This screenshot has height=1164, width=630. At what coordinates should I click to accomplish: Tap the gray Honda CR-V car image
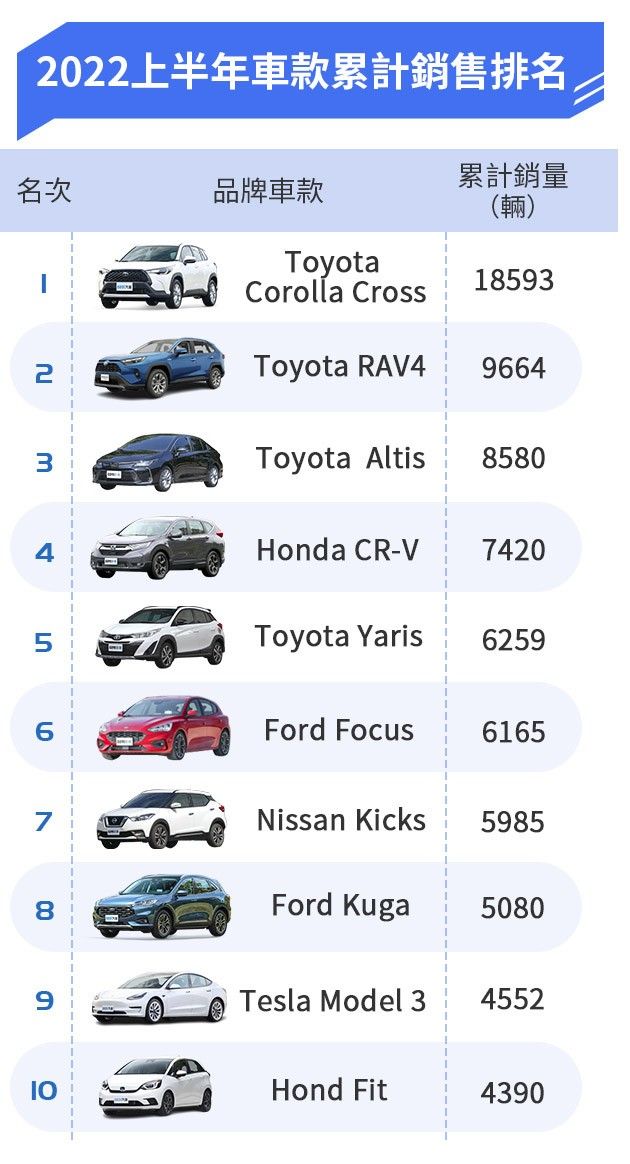click(x=158, y=548)
